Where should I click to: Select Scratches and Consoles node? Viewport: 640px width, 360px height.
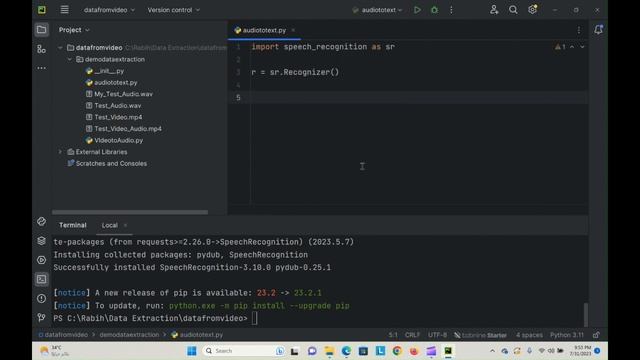pos(107,163)
